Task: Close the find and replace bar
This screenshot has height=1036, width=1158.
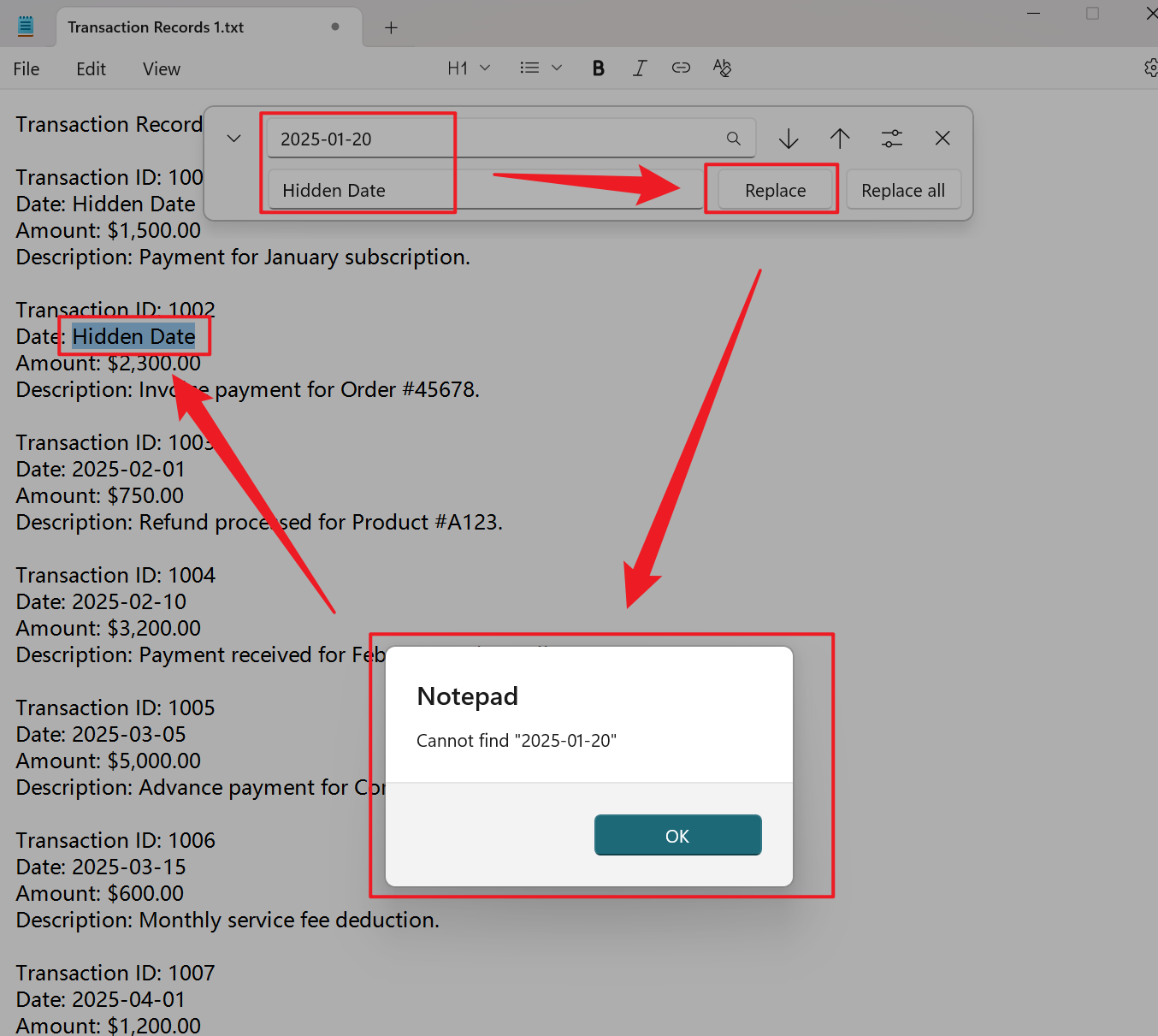Action: click(x=942, y=139)
